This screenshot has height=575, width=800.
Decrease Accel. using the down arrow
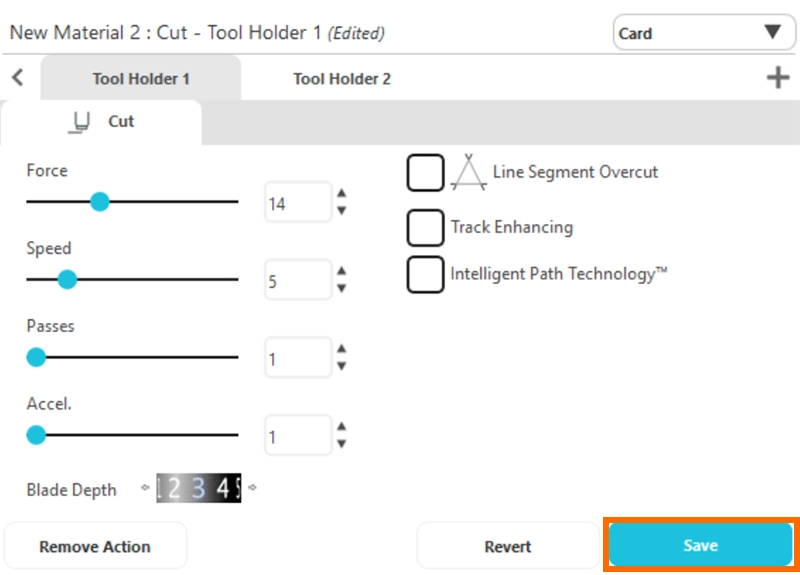342,444
